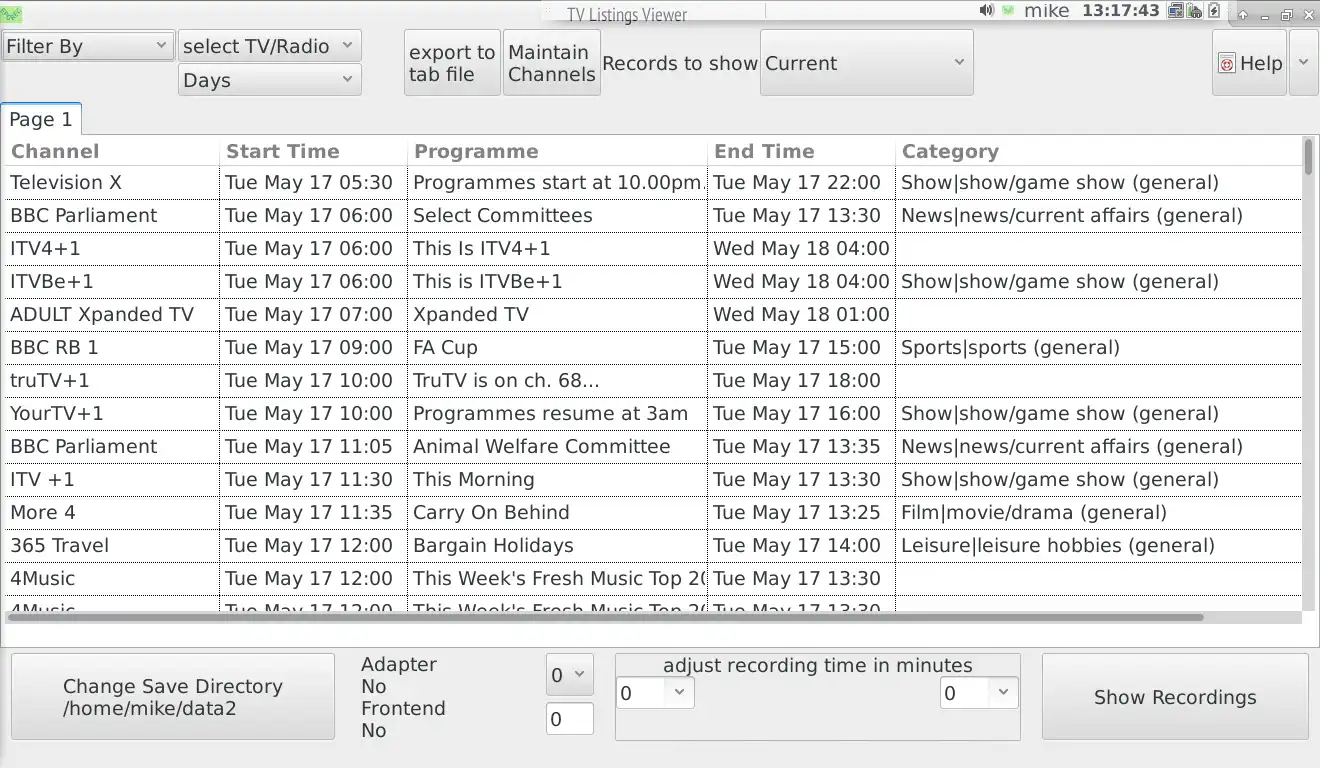Sort by the Category column header

click(1099, 152)
